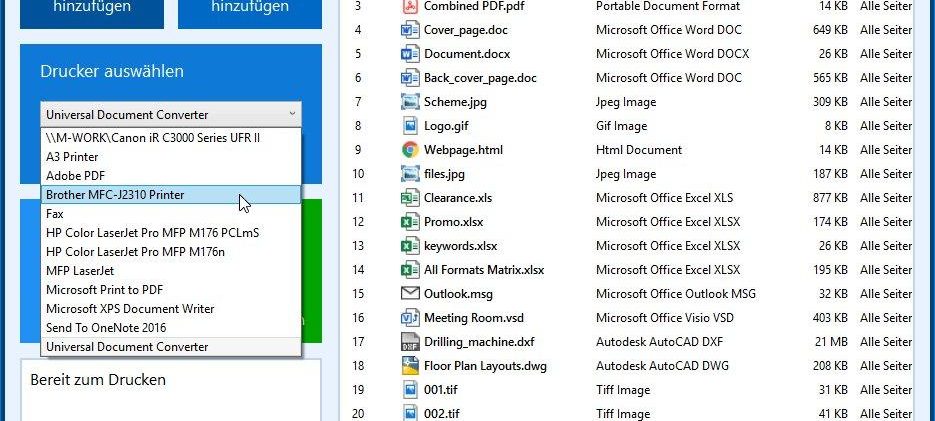Select the Chrome icon for Webpage.html
Screen dimensions: 935x421
tap(409, 150)
